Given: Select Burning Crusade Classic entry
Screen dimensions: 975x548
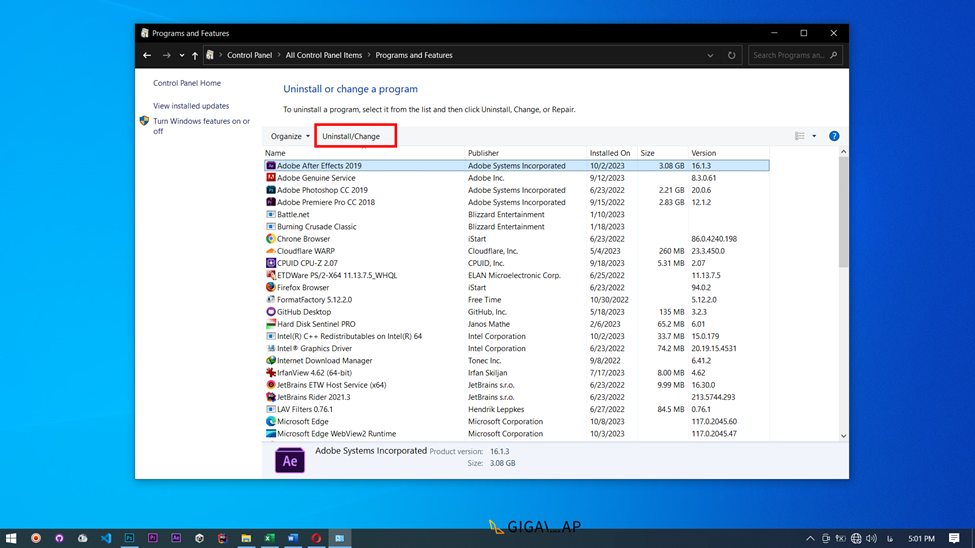Looking at the screenshot, I should pyautogui.click(x=317, y=226).
